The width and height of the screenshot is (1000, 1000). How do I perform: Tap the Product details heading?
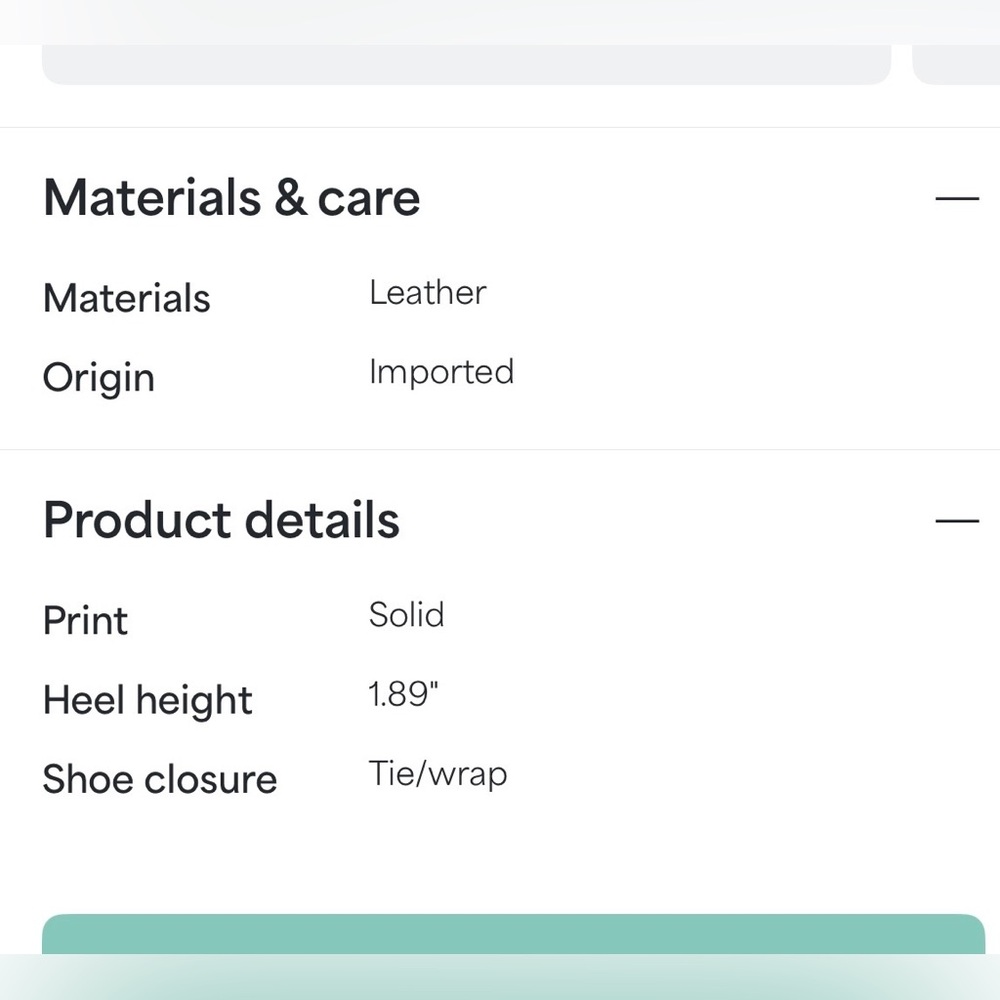click(221, 520)
